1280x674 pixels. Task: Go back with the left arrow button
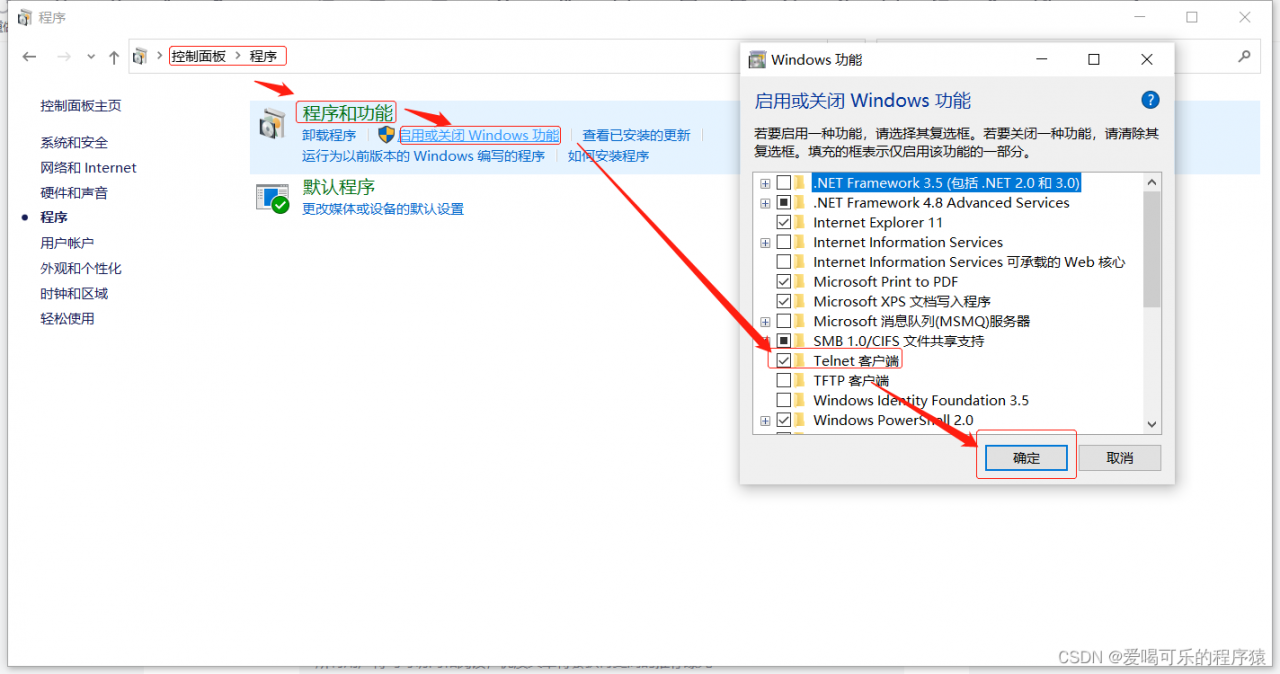(30, 57)
